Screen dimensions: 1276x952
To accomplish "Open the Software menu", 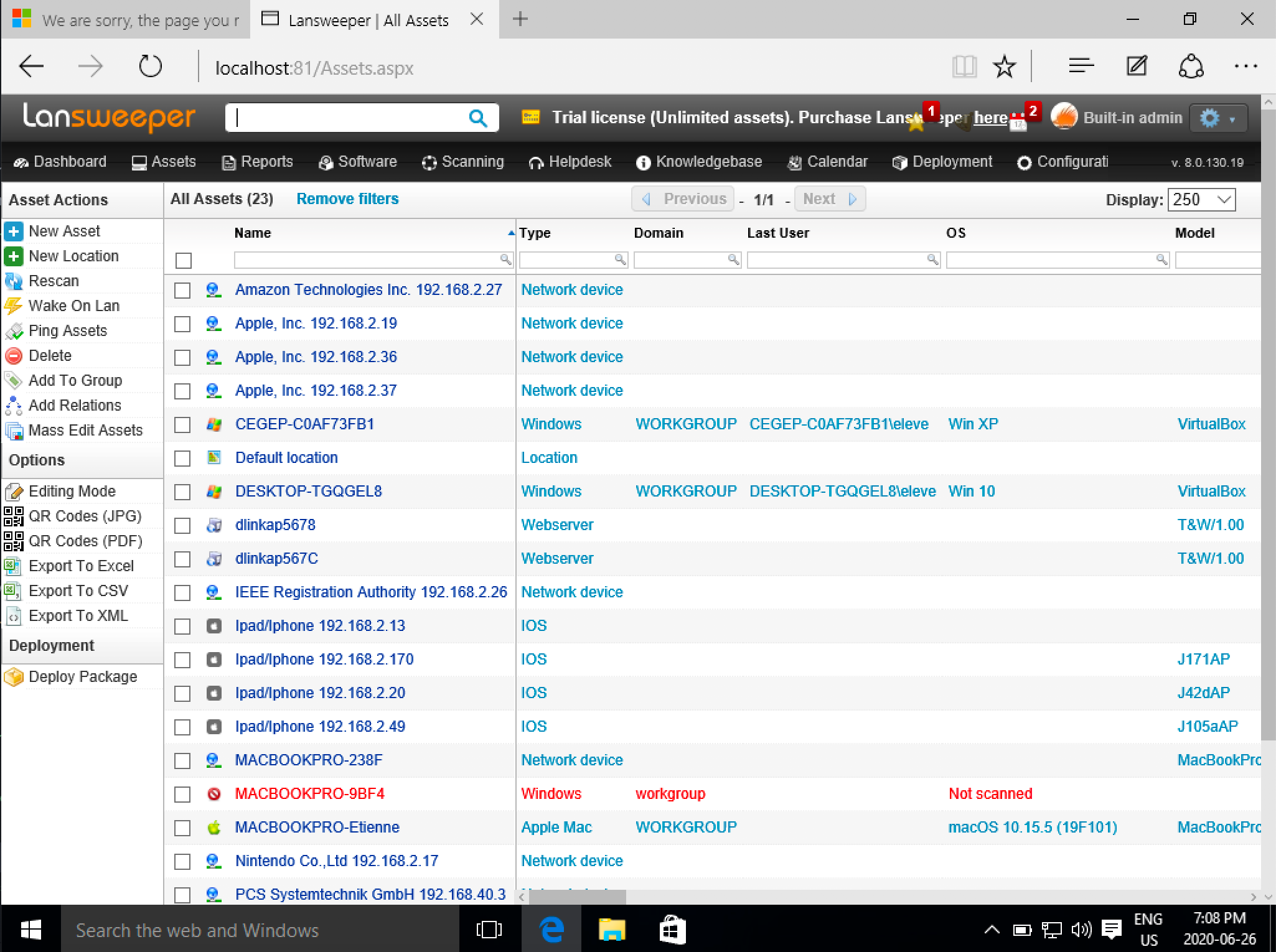I will 357,162.
